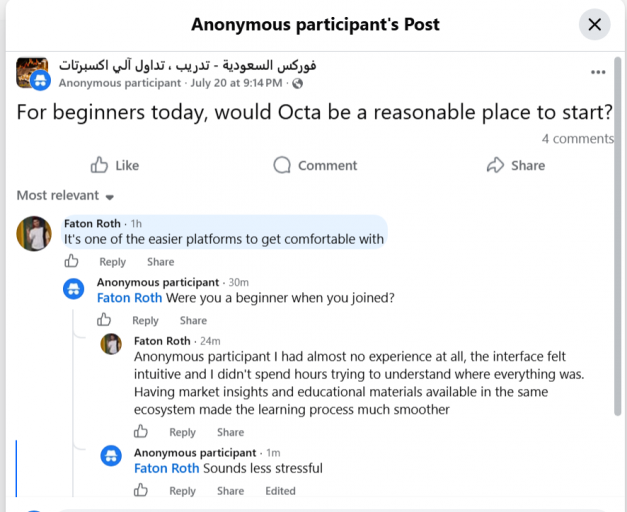Share the 'Were you a beginner' reply

[x=193, y=321]
